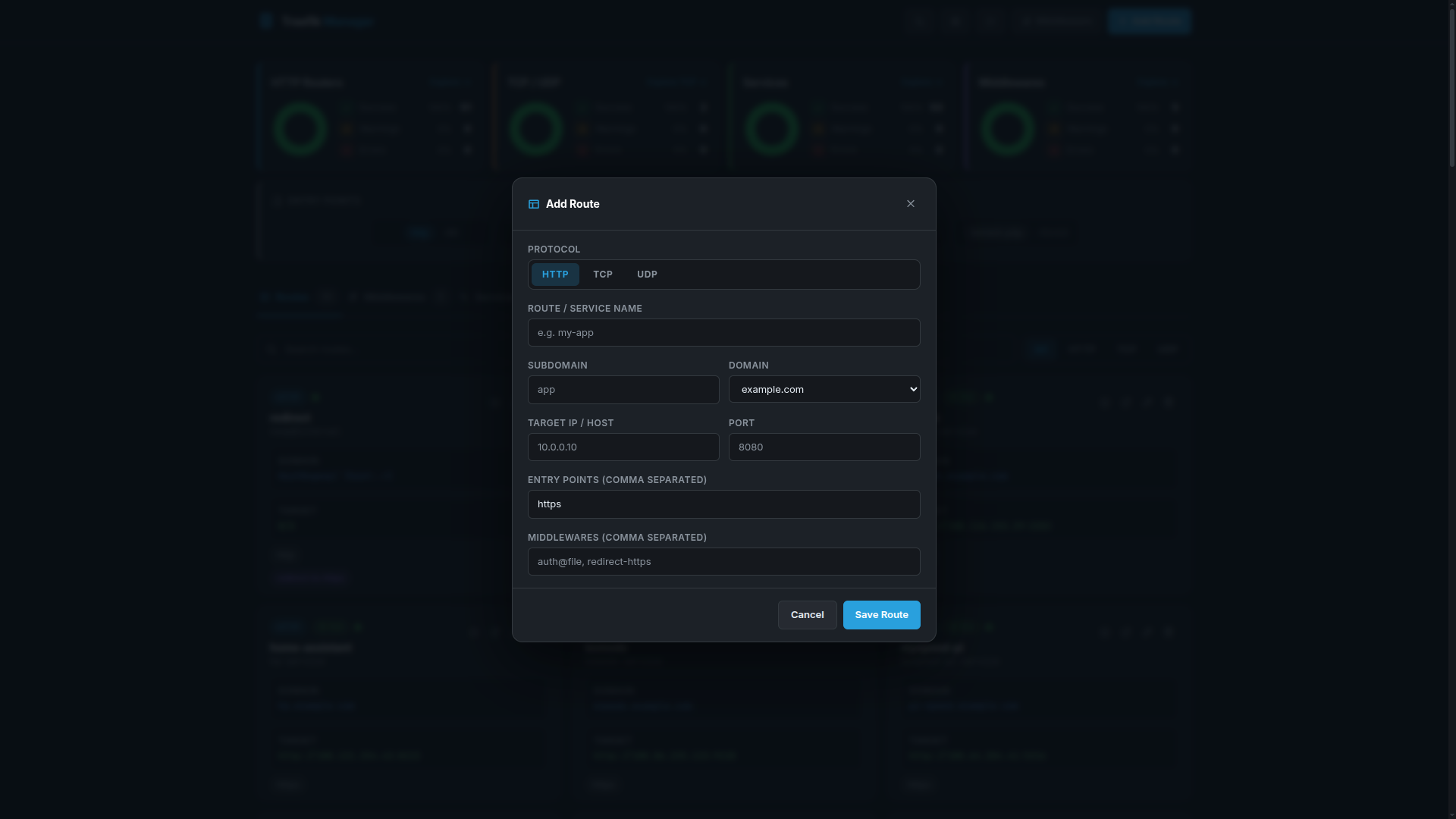Click the Subdomain field with app placeholder
Image resolution: width=1456 pixels, height=819 pixels.
tap(623, 389)
